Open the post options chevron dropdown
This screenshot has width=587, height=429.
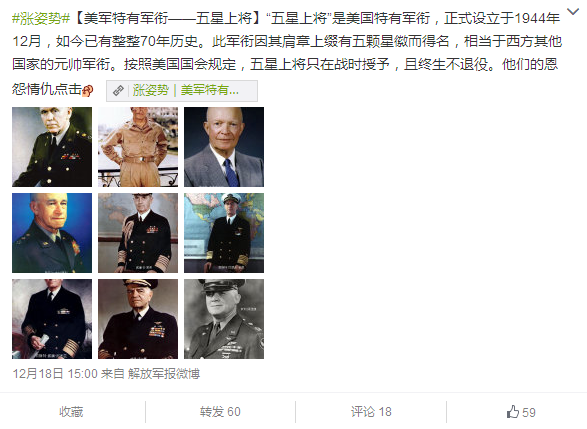573,12
